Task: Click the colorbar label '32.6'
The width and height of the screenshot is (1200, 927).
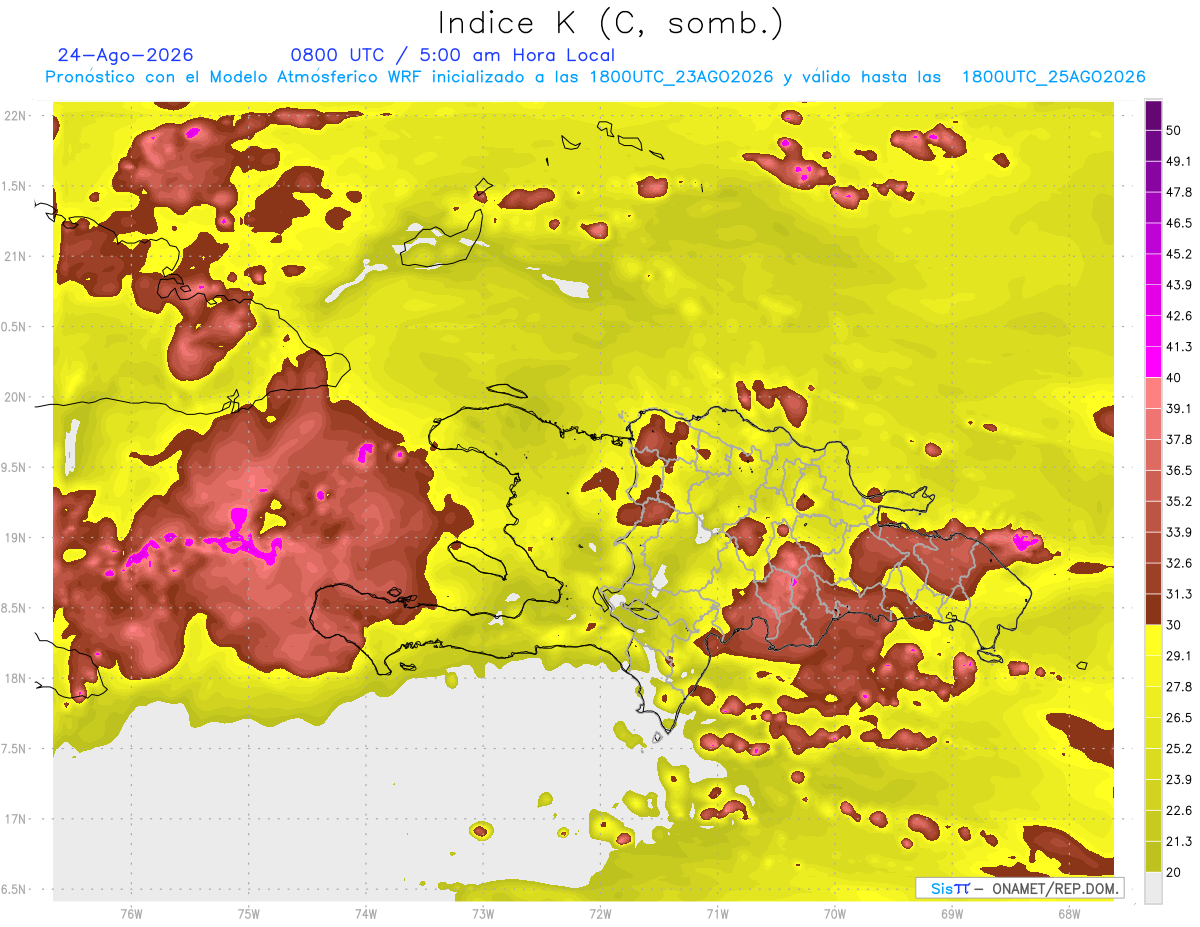Action: coord(1179,563)
